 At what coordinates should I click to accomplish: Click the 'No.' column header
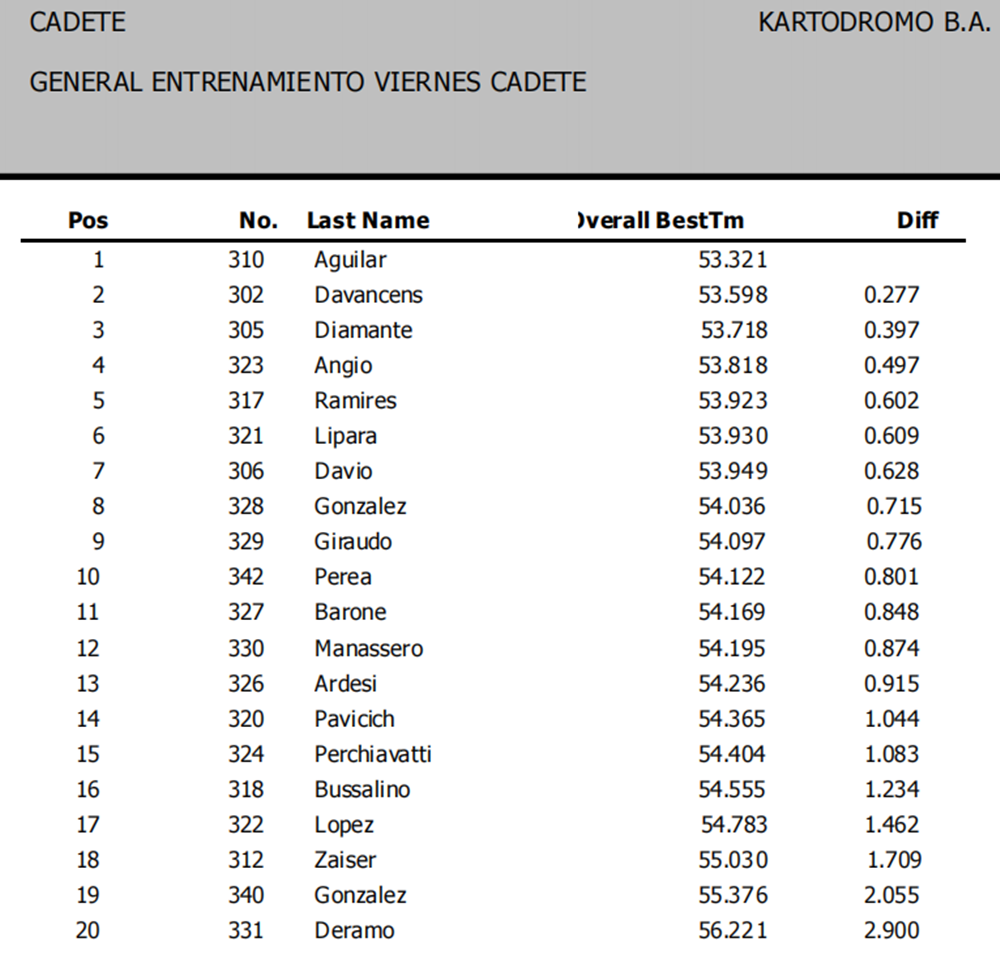click(x=259, y=221)
